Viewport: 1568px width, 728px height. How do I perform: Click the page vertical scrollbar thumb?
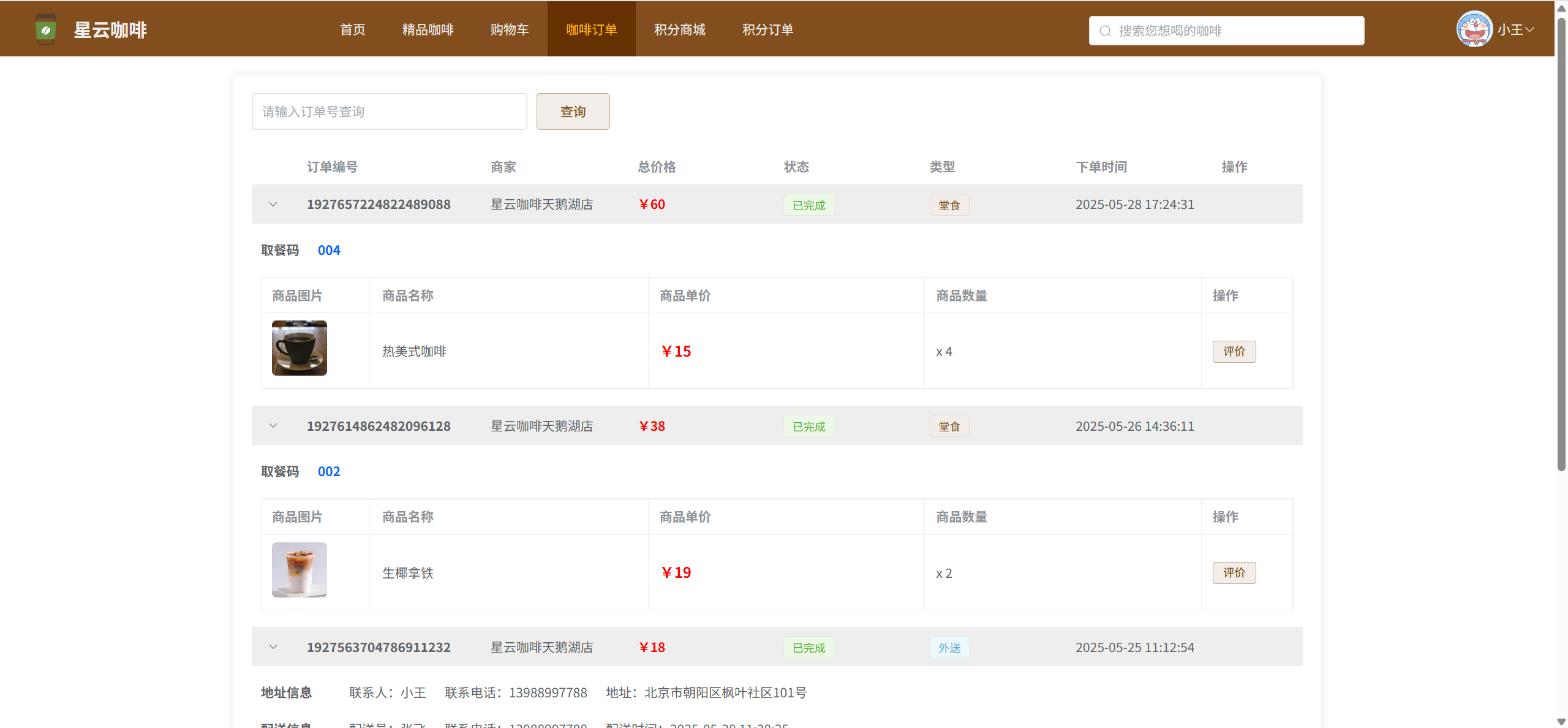tap(1561, 245)
